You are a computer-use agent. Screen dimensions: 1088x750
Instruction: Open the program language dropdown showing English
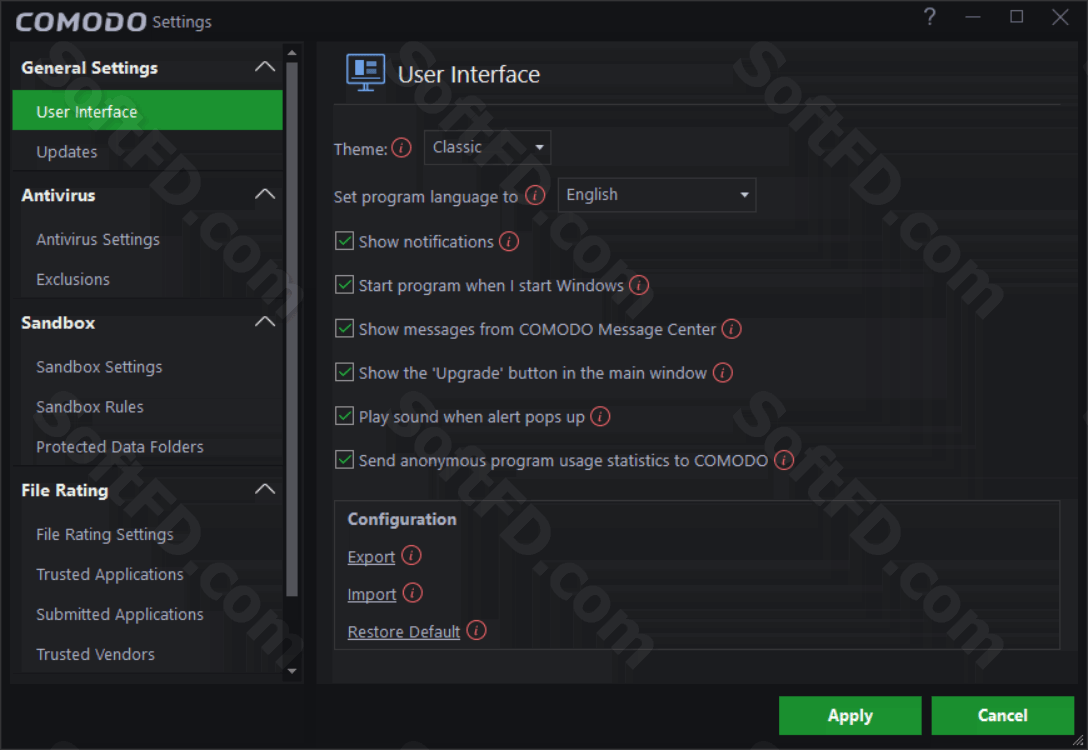point(656,195)
